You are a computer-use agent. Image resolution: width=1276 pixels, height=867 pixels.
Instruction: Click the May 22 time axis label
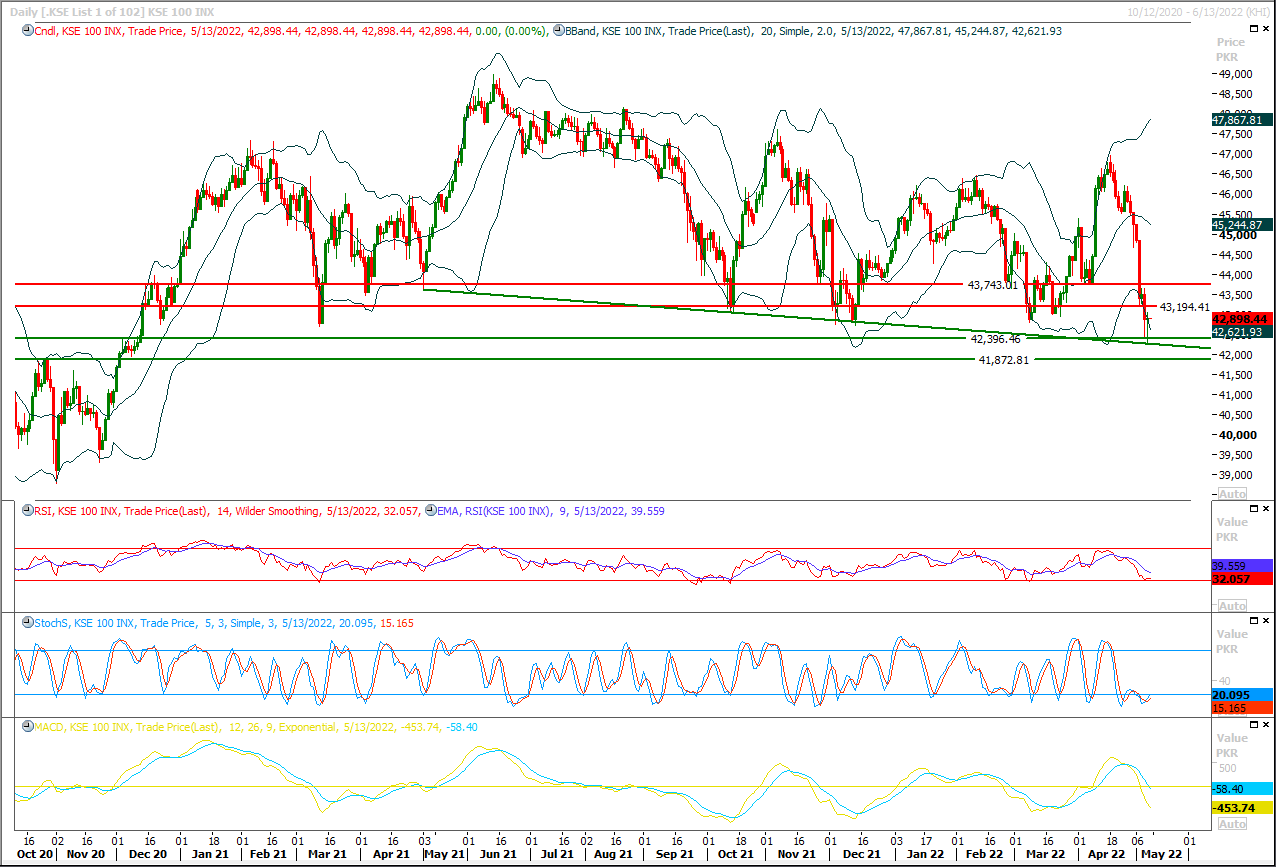(1163, 855)
